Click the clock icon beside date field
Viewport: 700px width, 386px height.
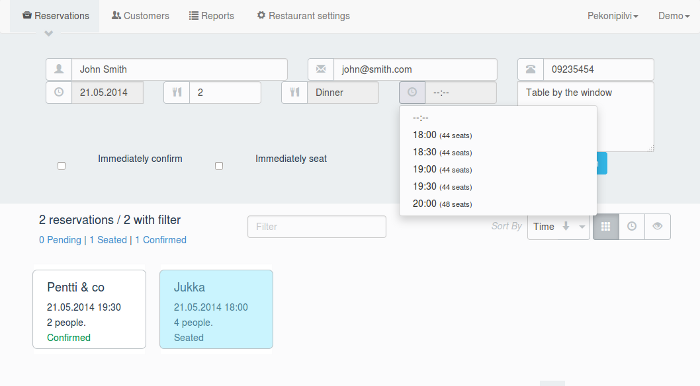coord(59,92)
